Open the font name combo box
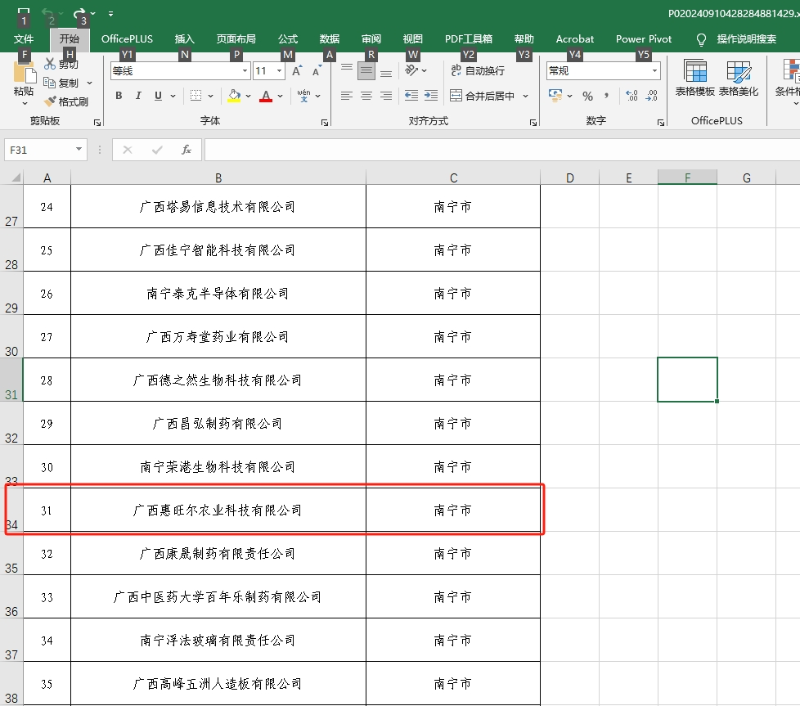The width and height of the screenshot is (800, 706). pos(180,71)
